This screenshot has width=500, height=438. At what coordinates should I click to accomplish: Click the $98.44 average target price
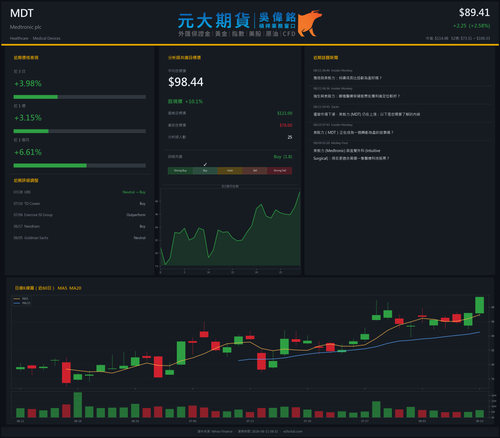coord(186,82)
